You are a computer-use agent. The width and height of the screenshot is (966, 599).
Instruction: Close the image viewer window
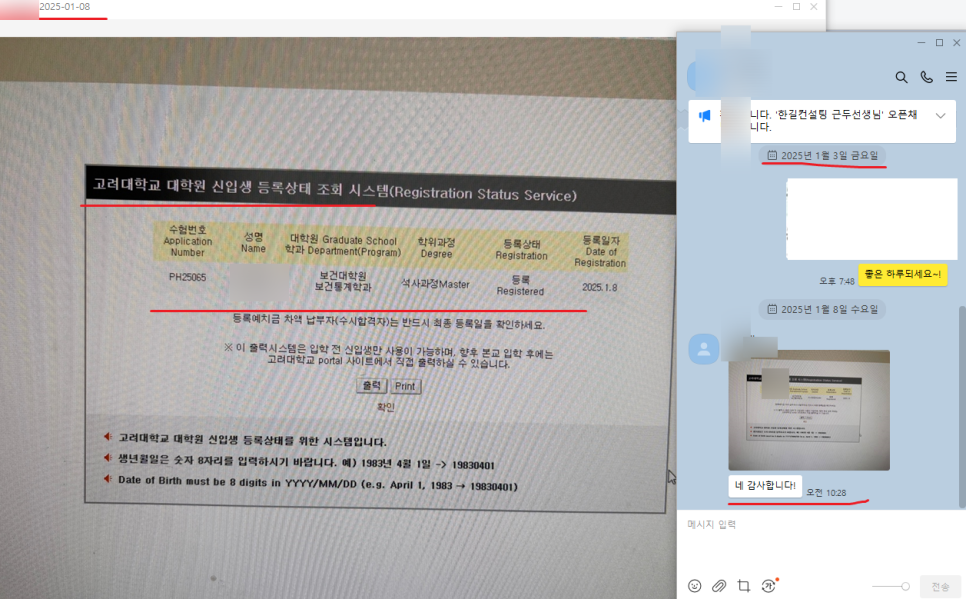[814, 7]
